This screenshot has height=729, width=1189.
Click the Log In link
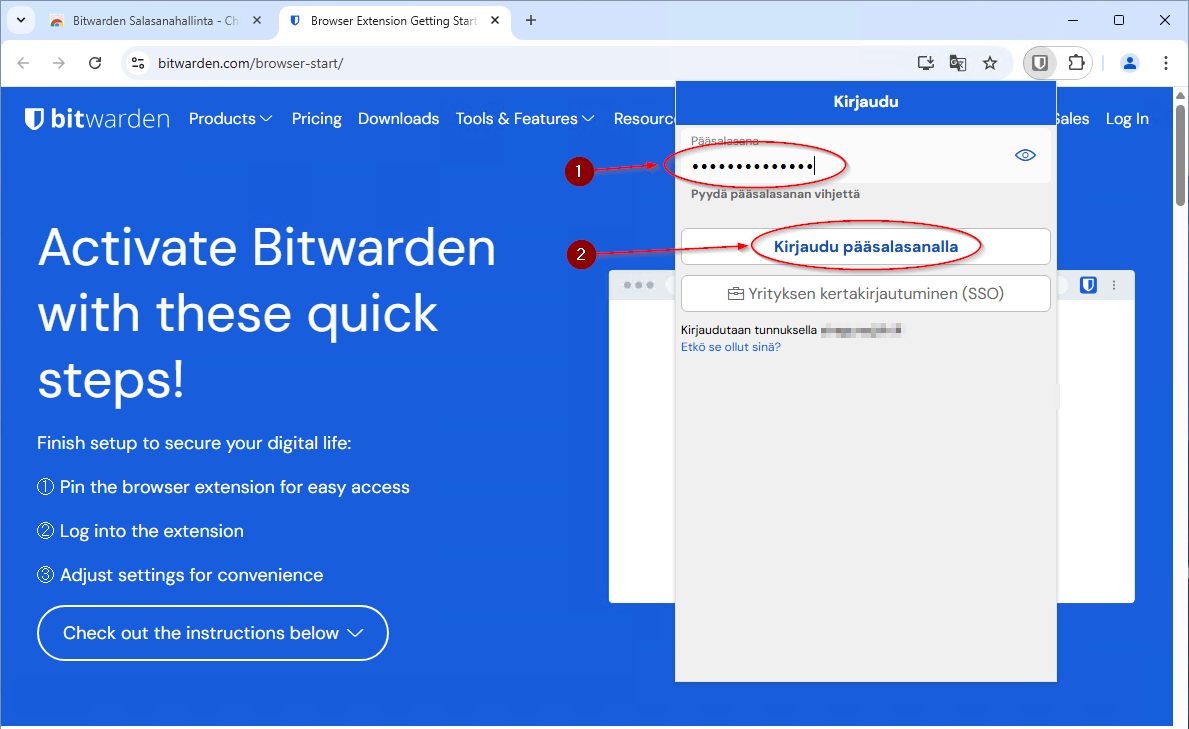point(1127,118)
